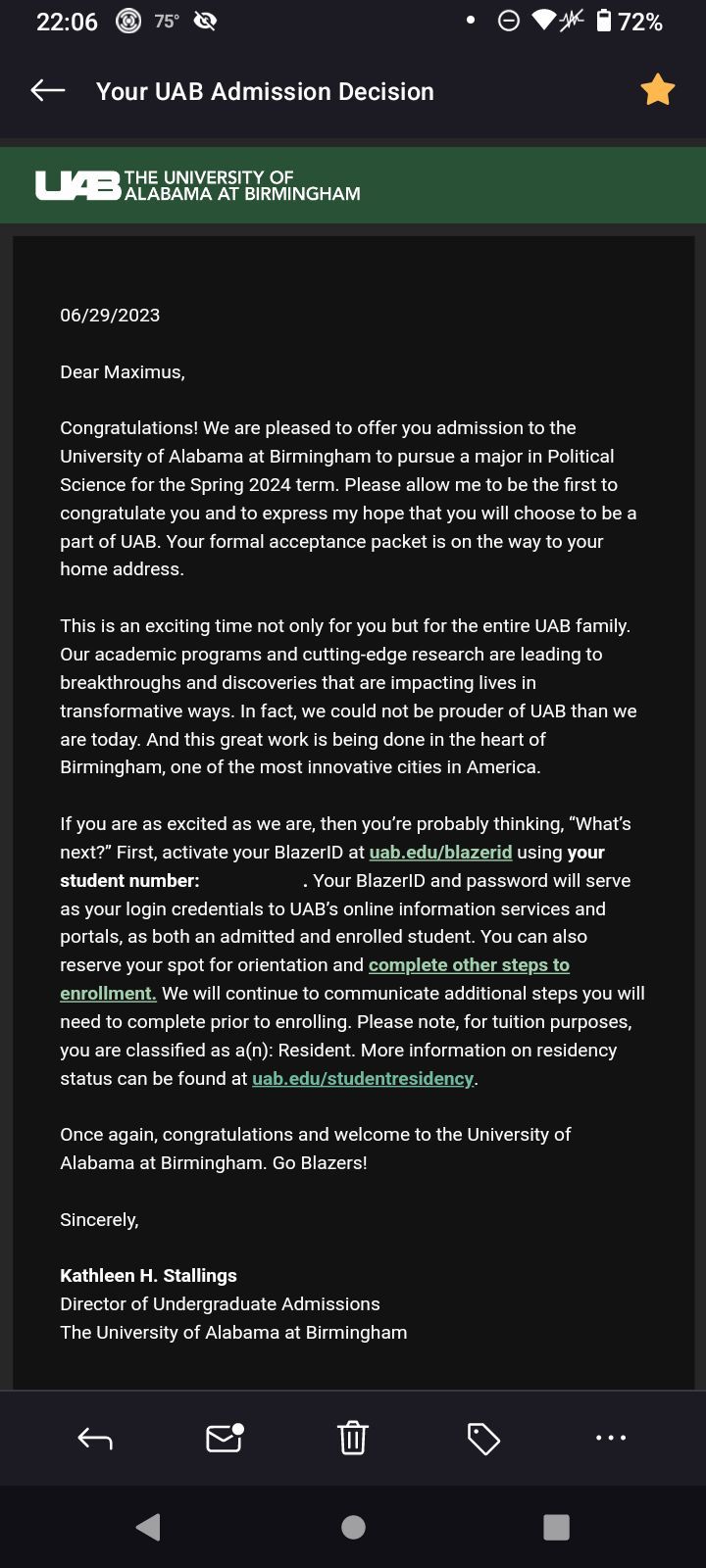Tap the crossed-out eye icon in the status bar
The height and width of the screenshot is (1568, 706).
click(205, 21)
